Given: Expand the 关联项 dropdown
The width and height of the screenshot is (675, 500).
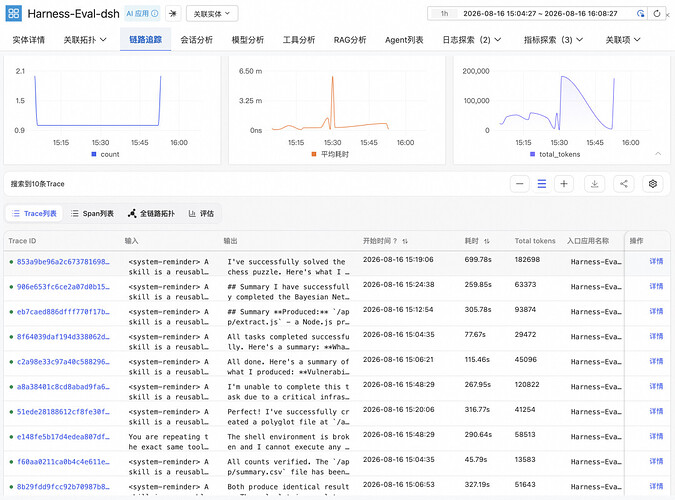Looking at the screenshot, I should [x=623, y=40].
